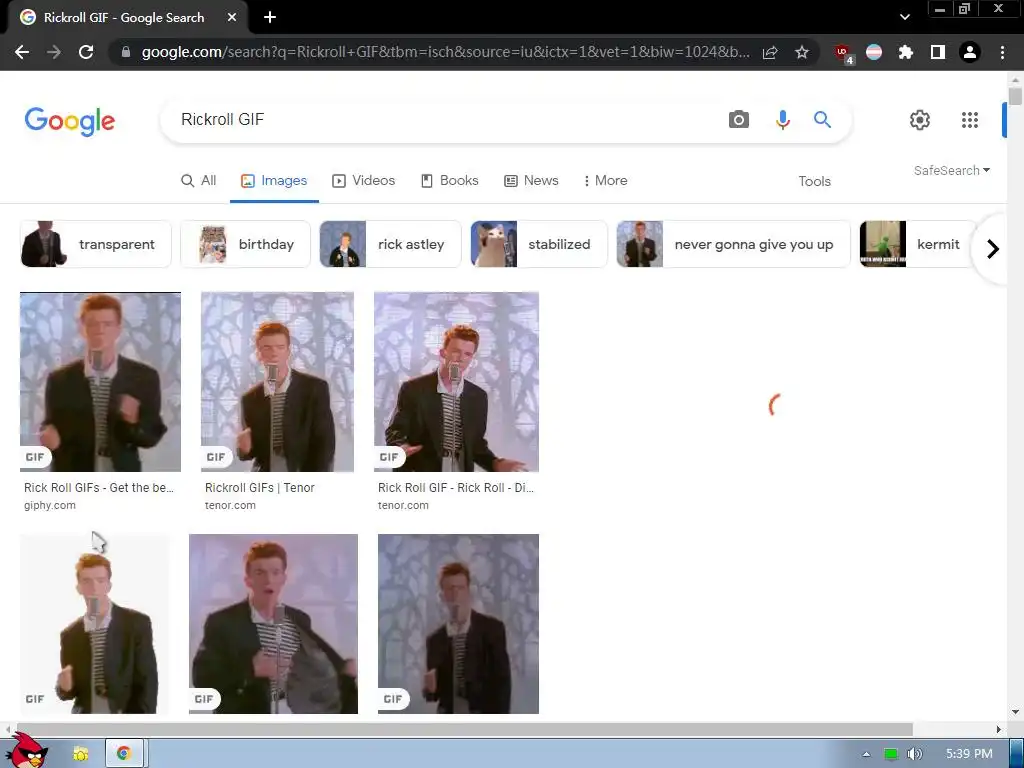The height and width of the screenshot is (768, 1024).
Task: Open the green tray monitor icon
Action: 891,754
